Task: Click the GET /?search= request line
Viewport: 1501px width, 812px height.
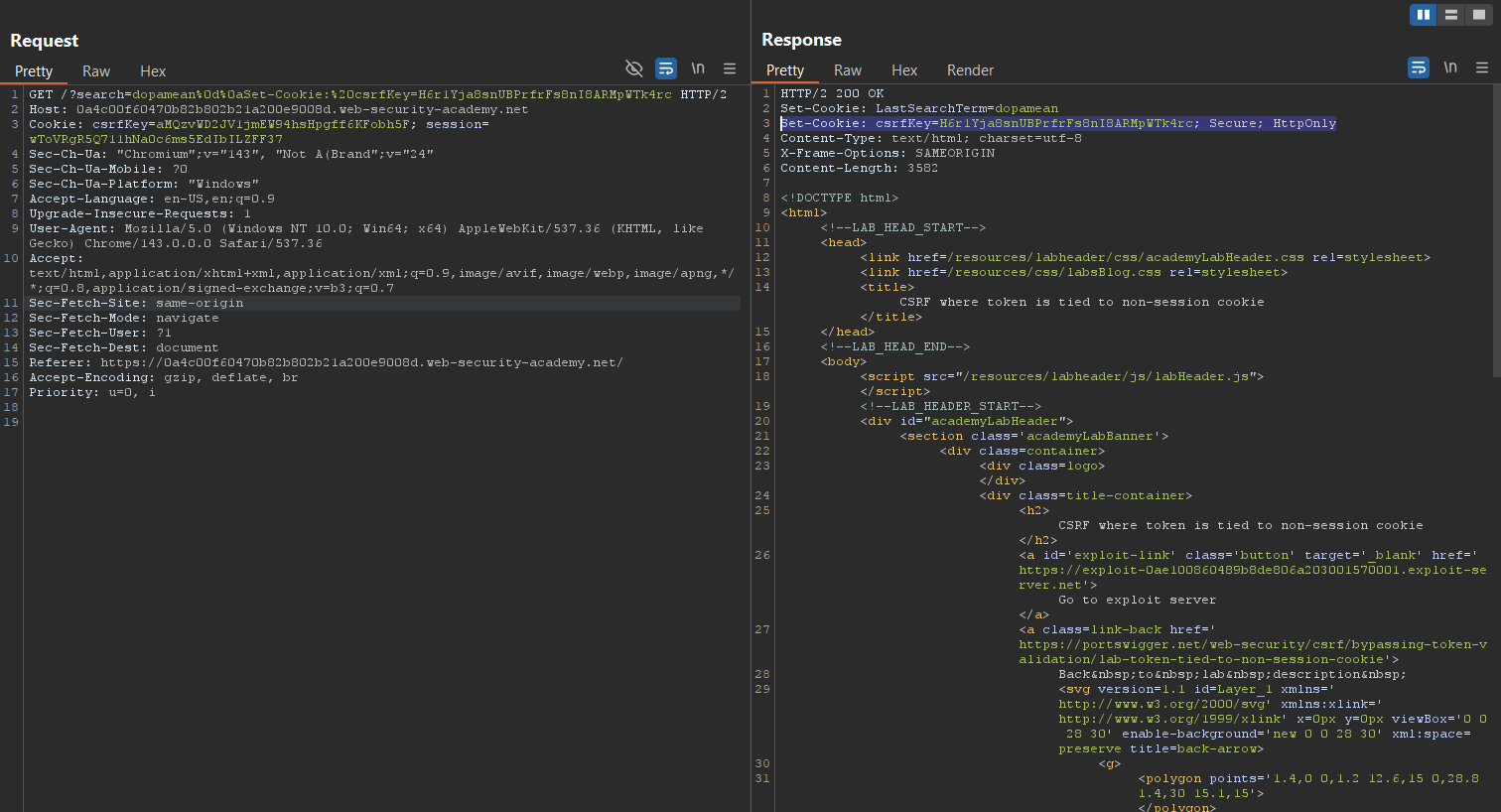Action: pyautogui.click(x=377, y=94)
